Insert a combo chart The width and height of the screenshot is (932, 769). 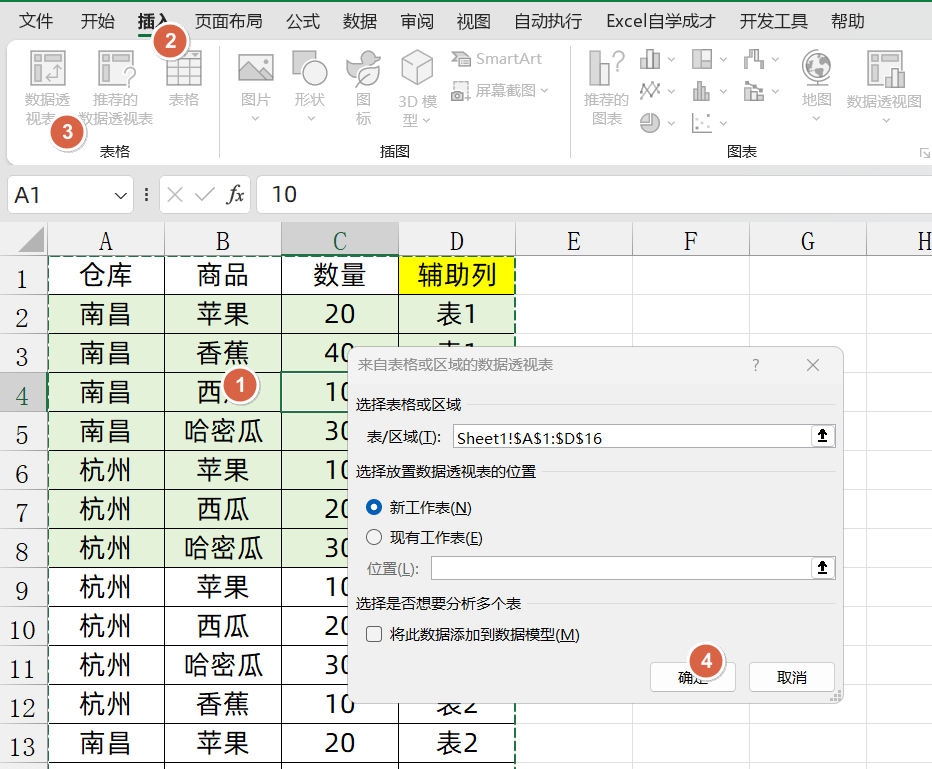(754, 91)
